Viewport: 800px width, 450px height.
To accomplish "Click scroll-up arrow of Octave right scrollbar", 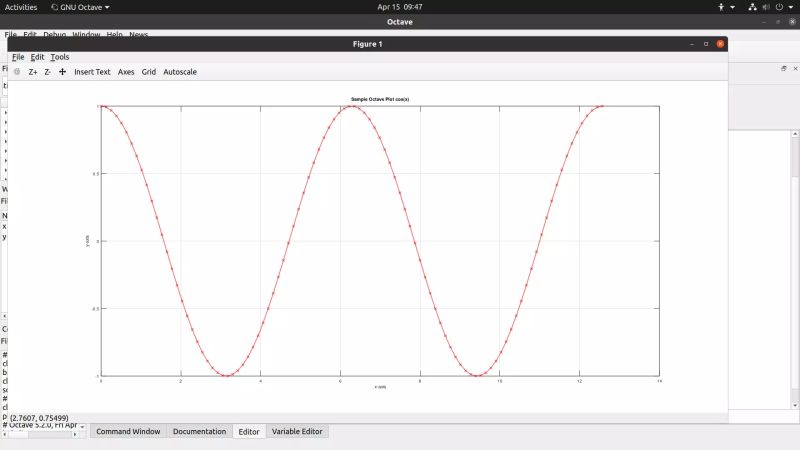I will 795,134.
